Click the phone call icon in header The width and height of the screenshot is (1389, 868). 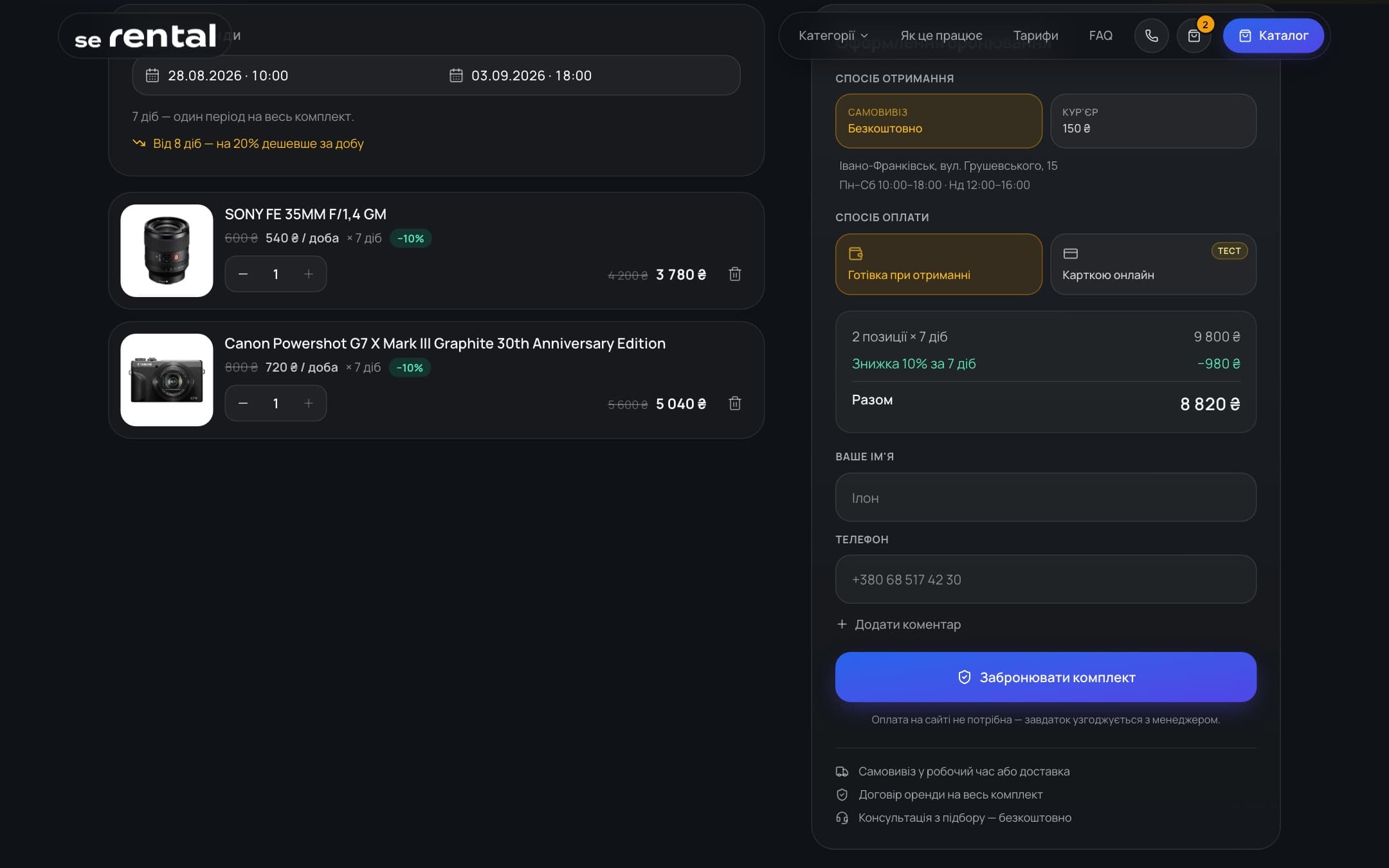pos(1151,35)
